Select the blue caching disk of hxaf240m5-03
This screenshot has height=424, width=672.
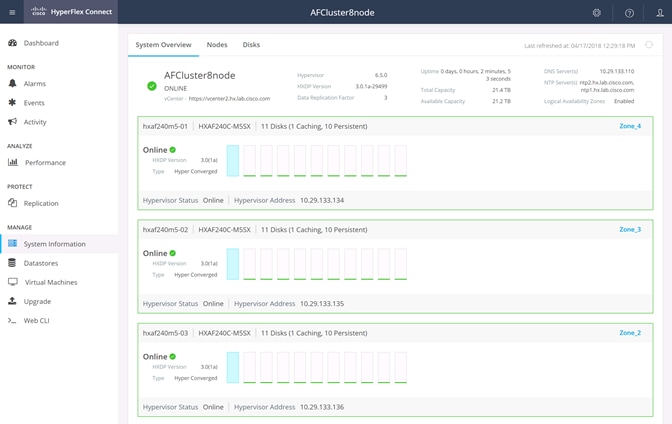pos(233,367)
